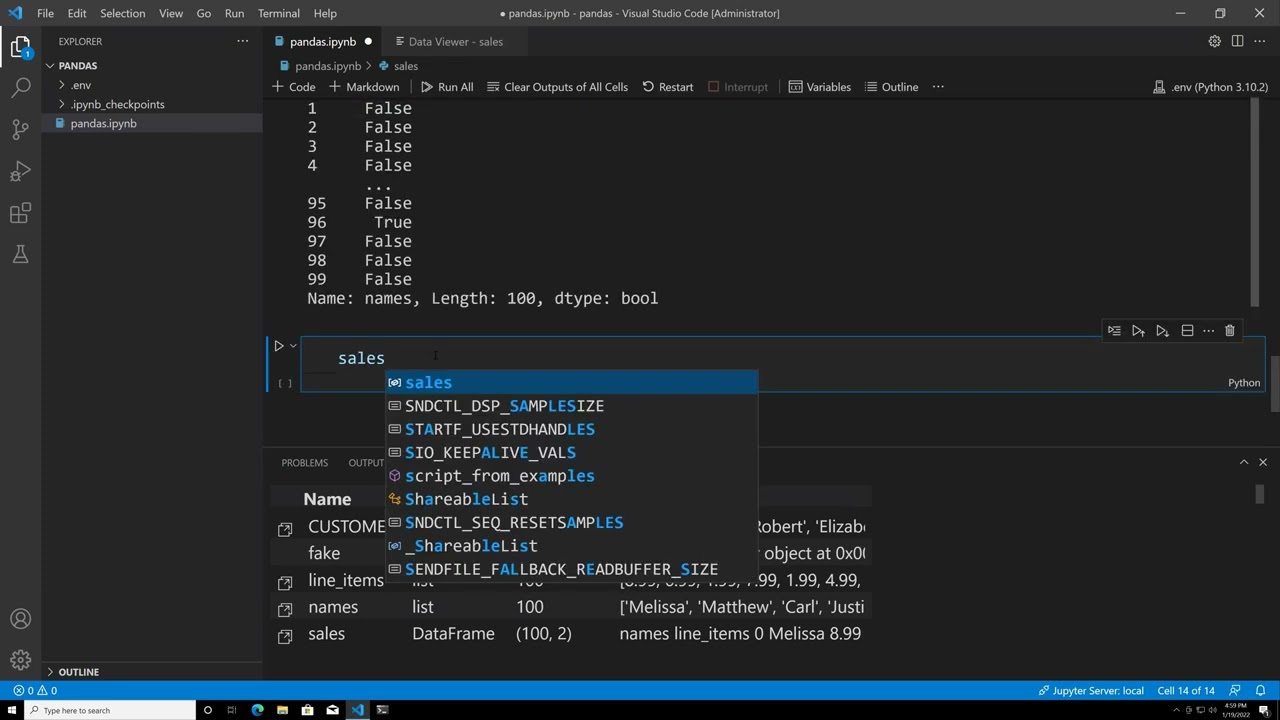Open editor more actions ellipsis
This screenshot has height=720, width=1280.
[x=1260, y=41]
